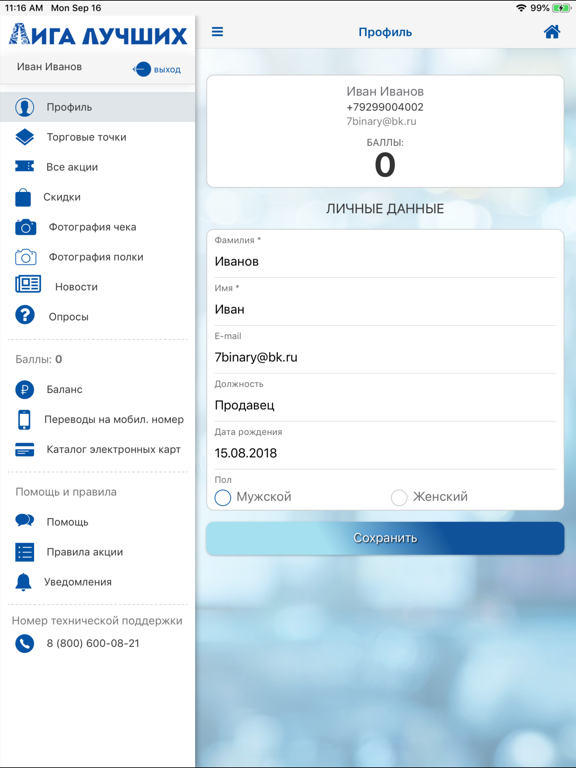Edit the E-mail field
Screen dimensions: 576x768
385,358
